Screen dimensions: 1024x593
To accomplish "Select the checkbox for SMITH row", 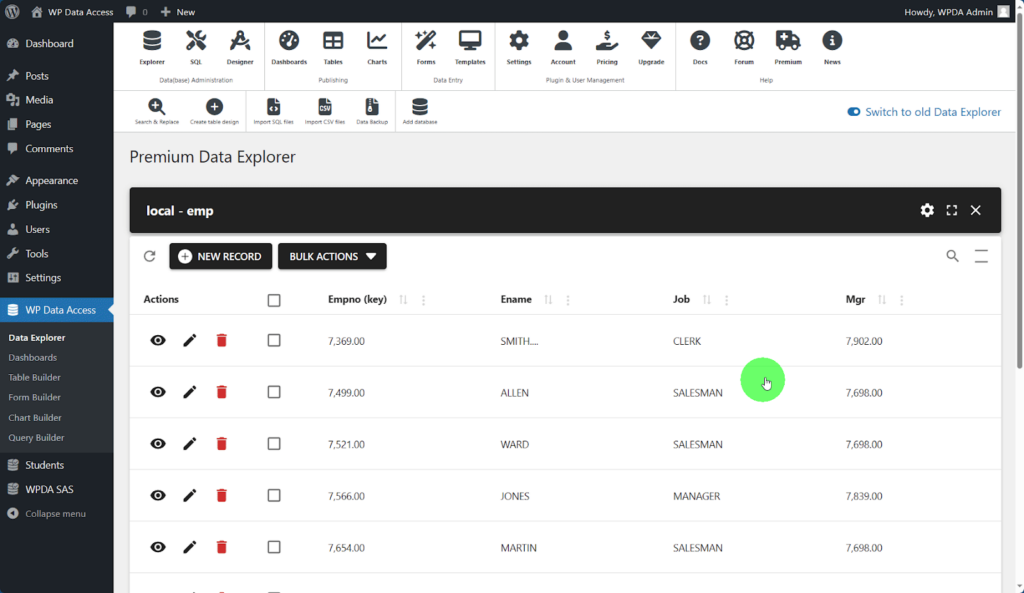I will (x=274, y=341).
